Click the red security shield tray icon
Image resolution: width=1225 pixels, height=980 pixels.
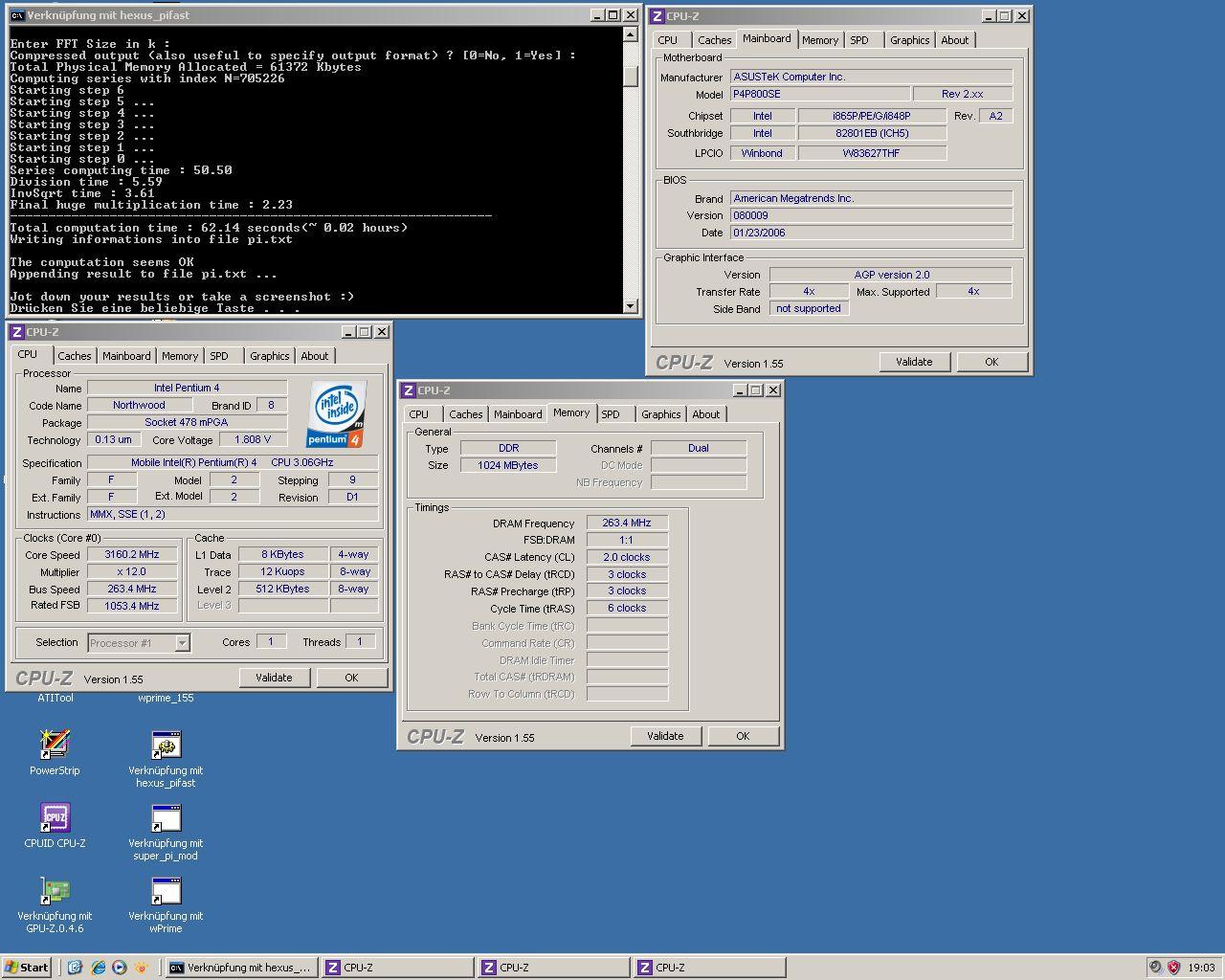click(x=1173, y=968)
